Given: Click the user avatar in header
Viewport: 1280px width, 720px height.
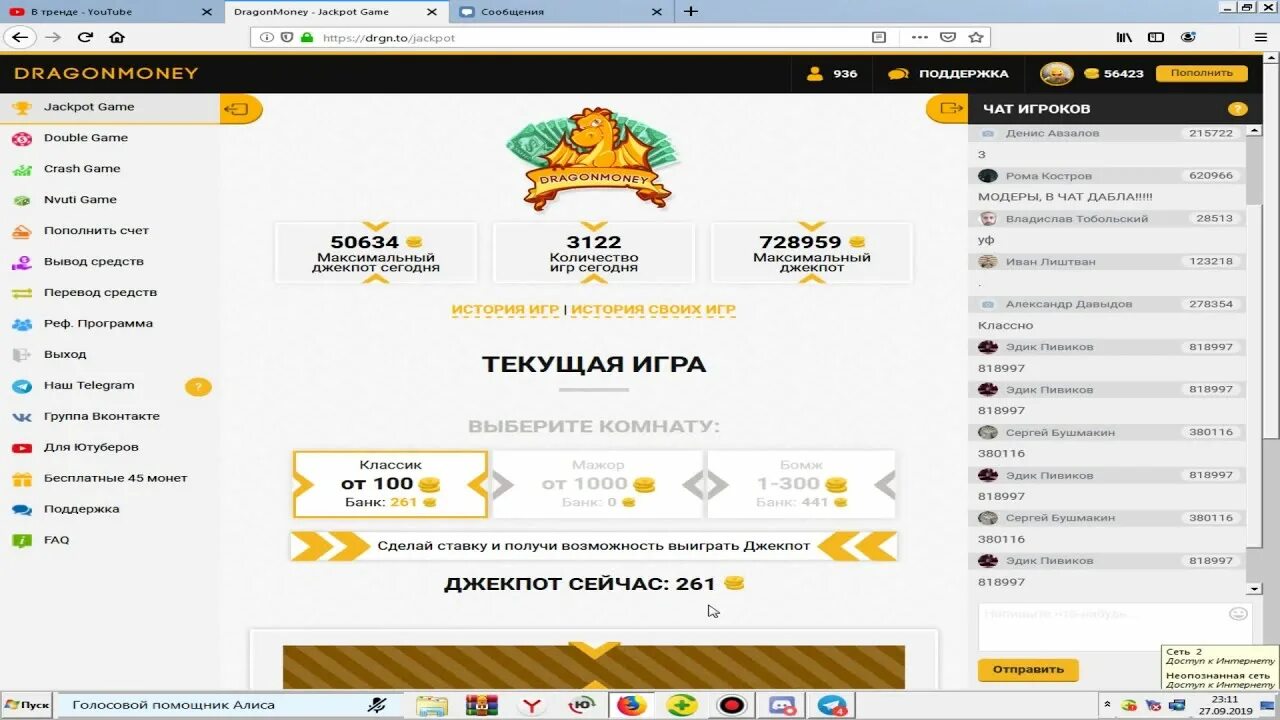Looking at the screenshot, I should [x=1056, y=73].
